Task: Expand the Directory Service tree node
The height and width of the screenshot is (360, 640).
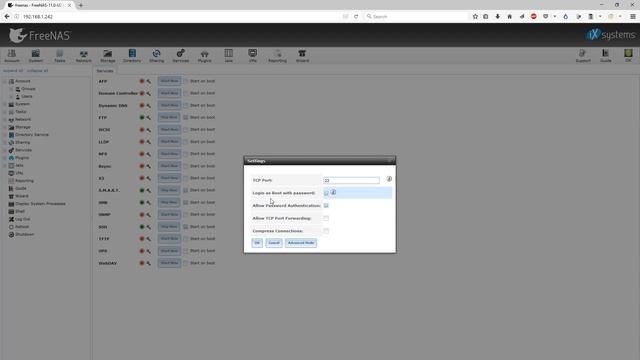Action: click(x=5, y=135)
